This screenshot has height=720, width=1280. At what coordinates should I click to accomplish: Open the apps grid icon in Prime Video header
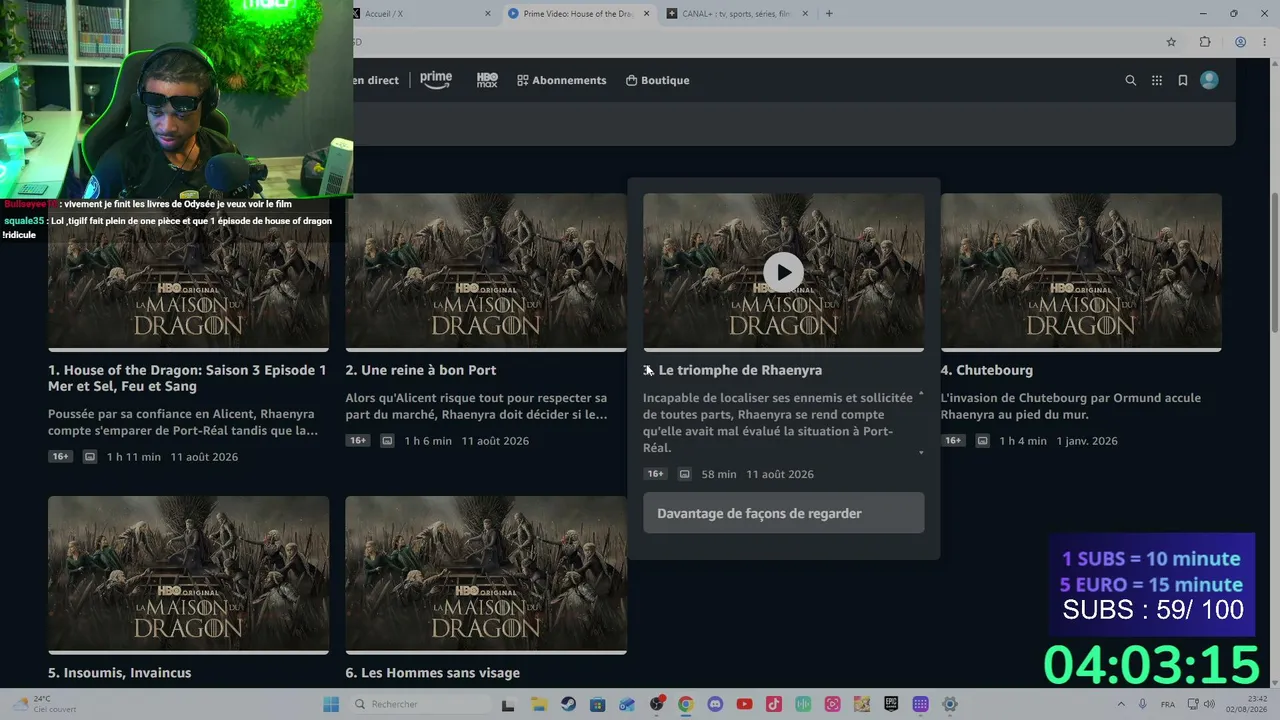[1157, 81]
